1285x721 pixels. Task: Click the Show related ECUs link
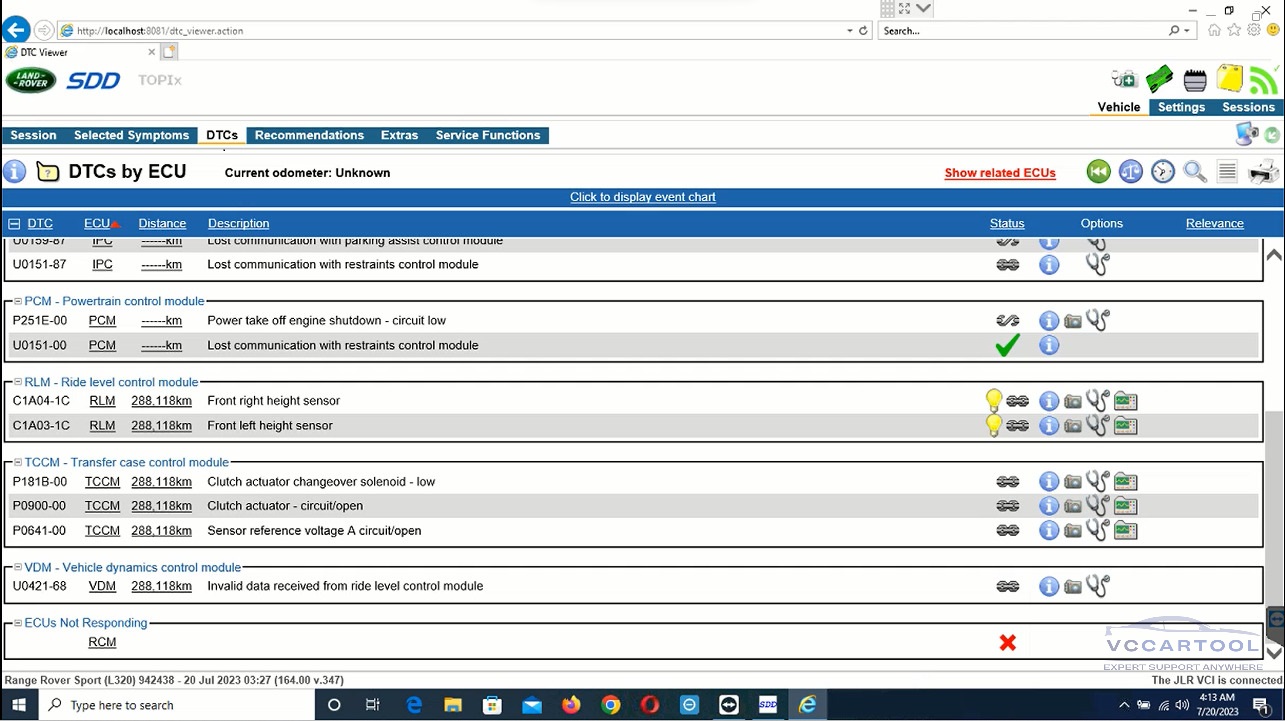click(x=999, y=173)
